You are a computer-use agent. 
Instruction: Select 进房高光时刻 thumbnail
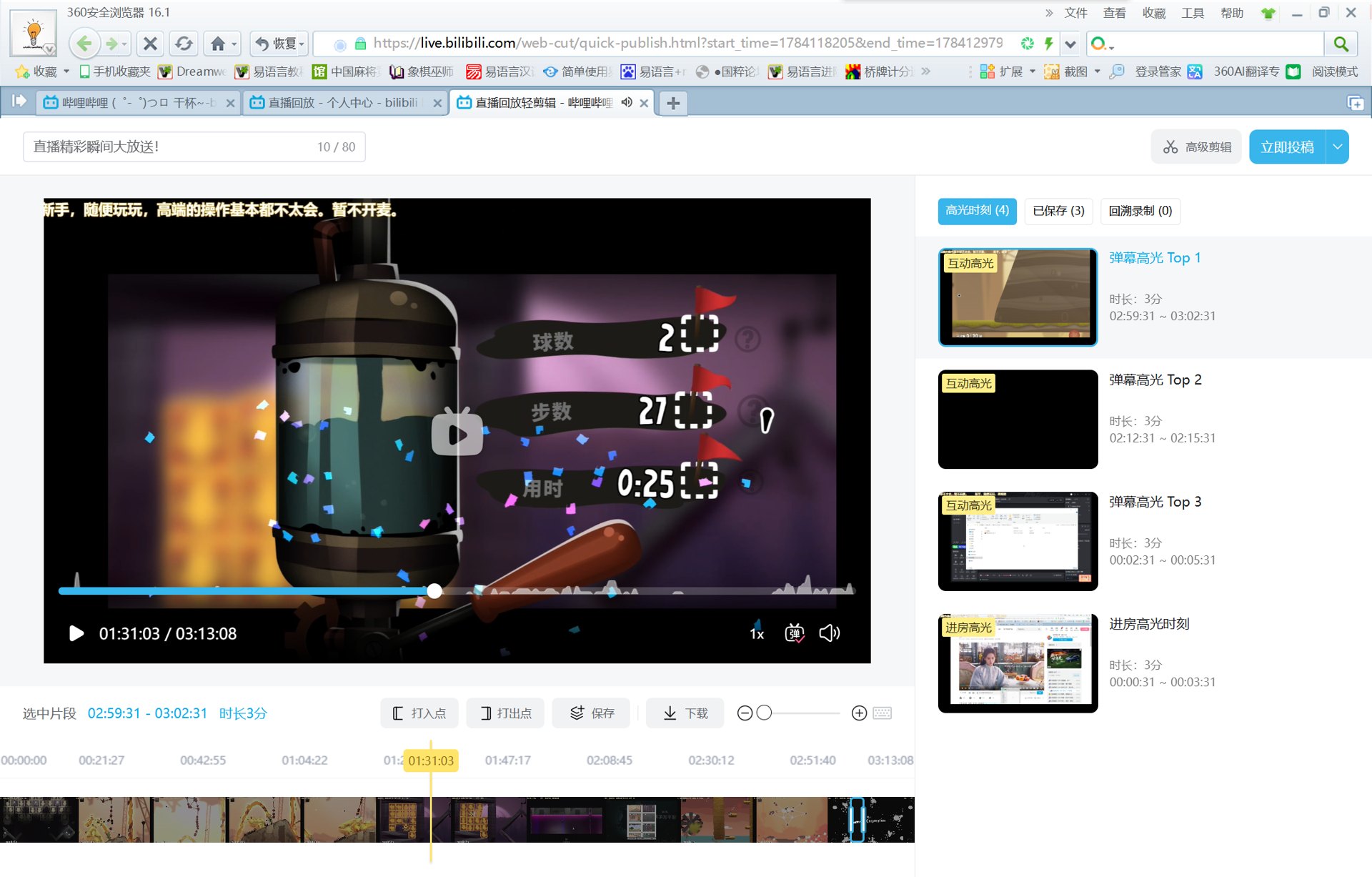(x=1018, y=663)
